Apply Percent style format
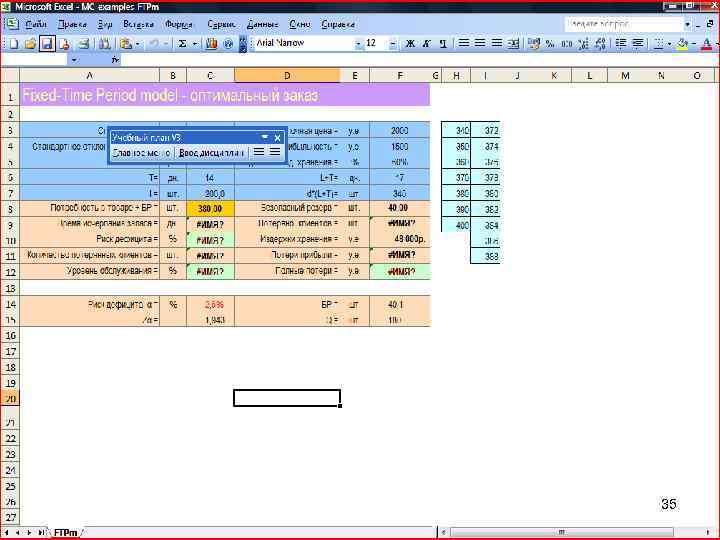Viewport: 720px width, 540px height. (x=550, y=44)
